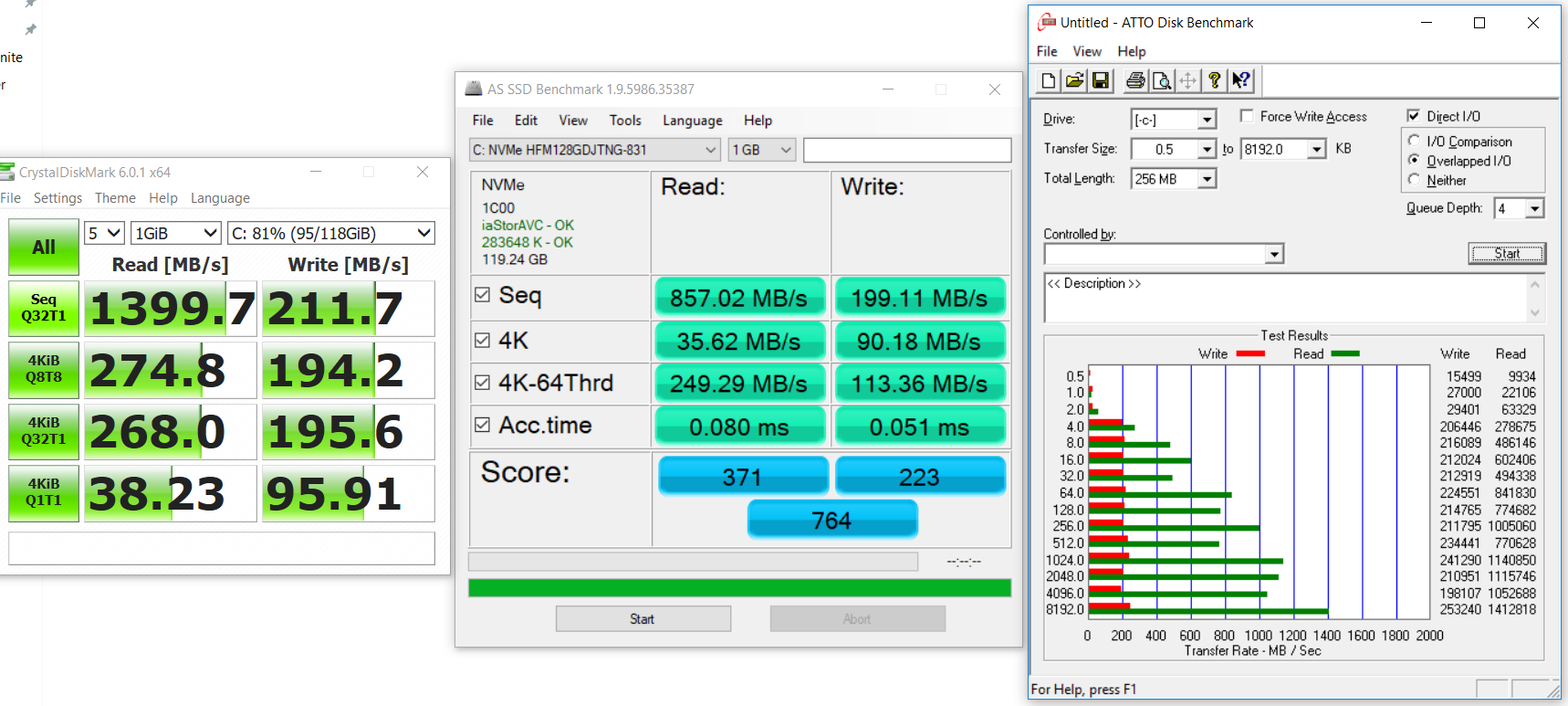Image resolution: width=1568 pixels, height=706 pixels.
Task: Open the Help menu in ATTO
Action: (1132, 51)
